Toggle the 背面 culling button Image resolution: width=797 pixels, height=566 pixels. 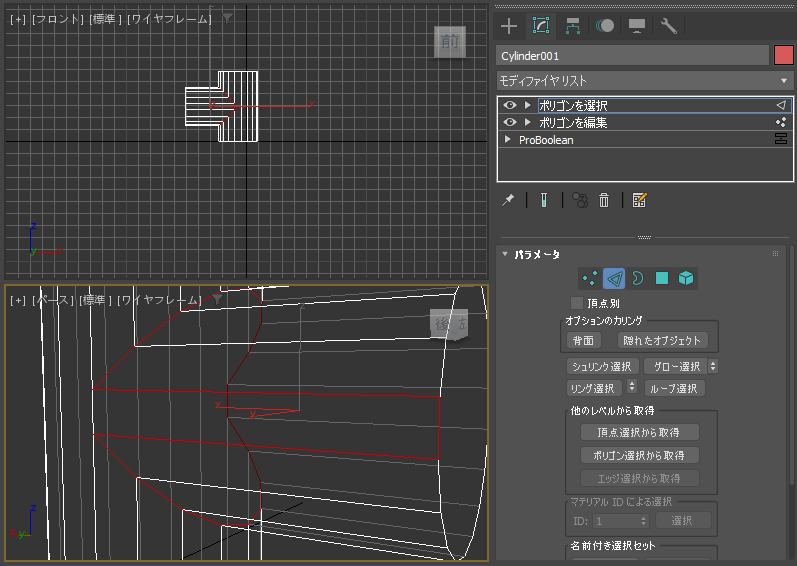(x=584, y=340)
